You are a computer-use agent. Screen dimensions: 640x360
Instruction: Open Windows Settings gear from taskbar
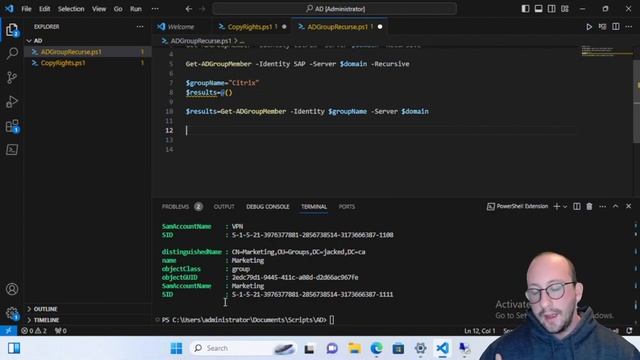pyautogui.click(x=420, y=348)
